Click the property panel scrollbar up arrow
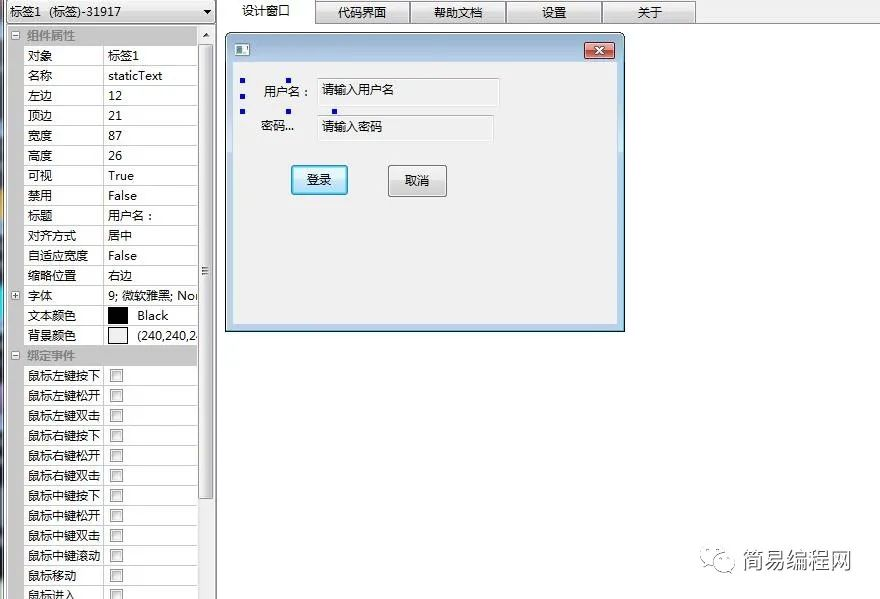 pyautogui.click(x=206, y=35)
